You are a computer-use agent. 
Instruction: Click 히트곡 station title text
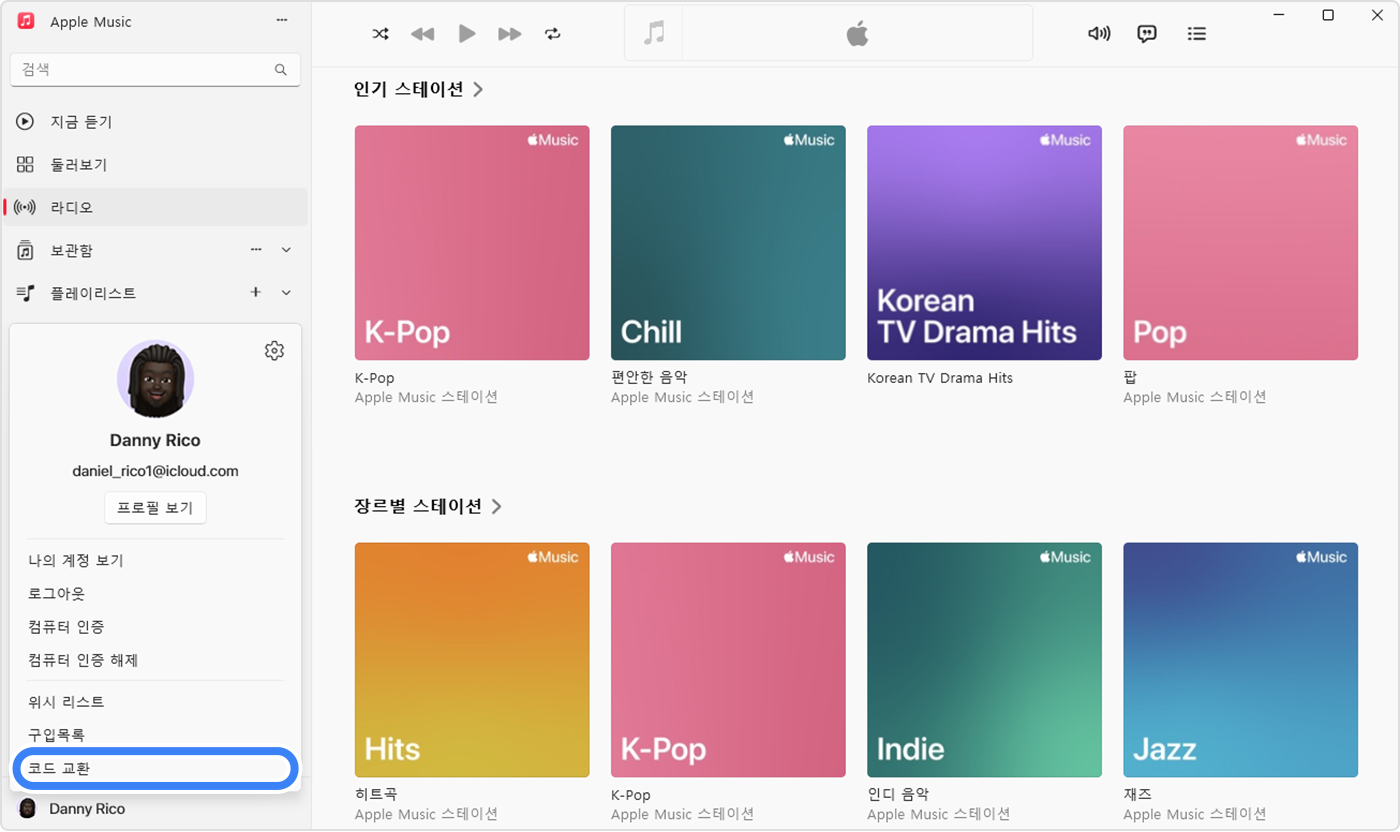point(376,795)
